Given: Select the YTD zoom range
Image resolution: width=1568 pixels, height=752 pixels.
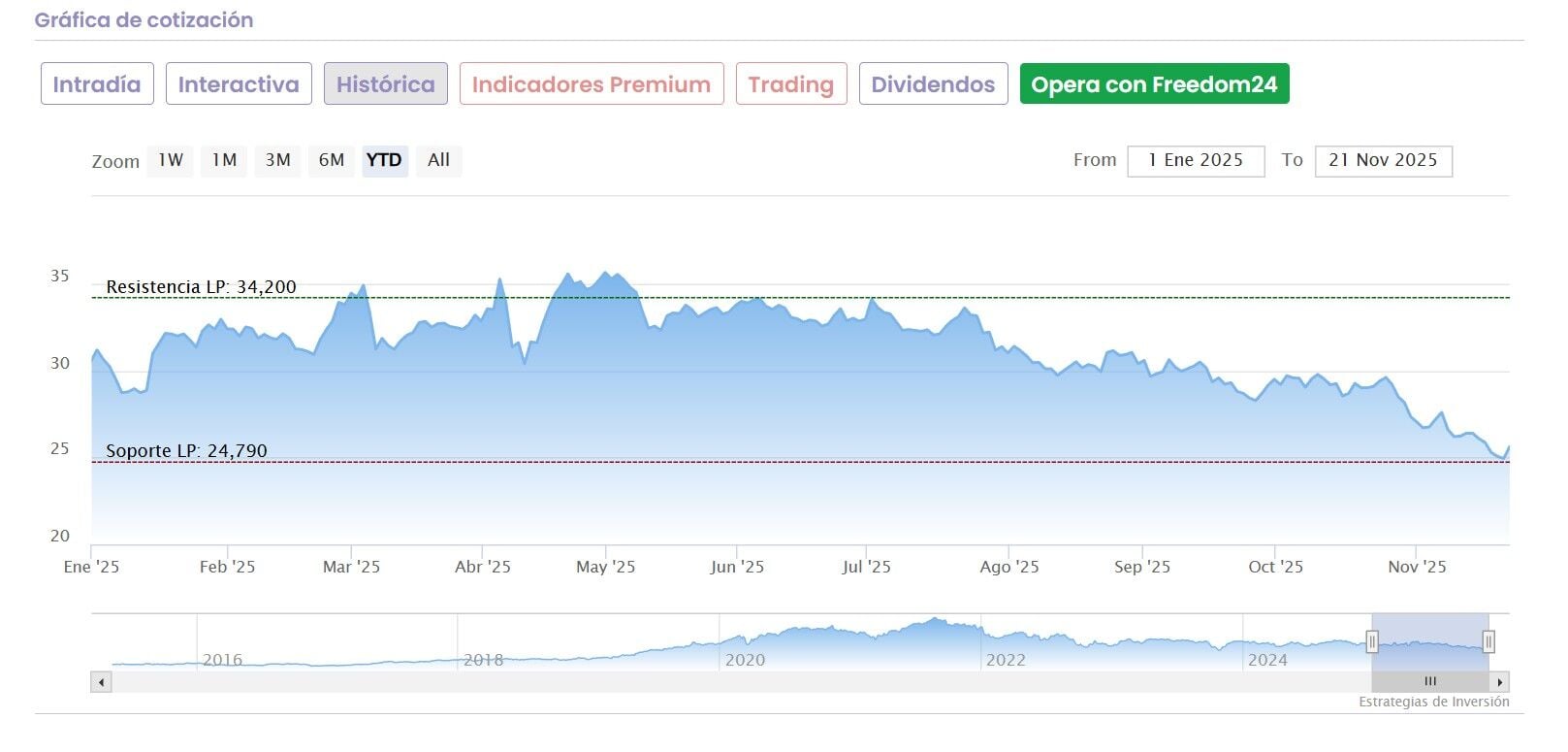Looking at the screenshot, I should pyautogui.click(x=384, y=160).
